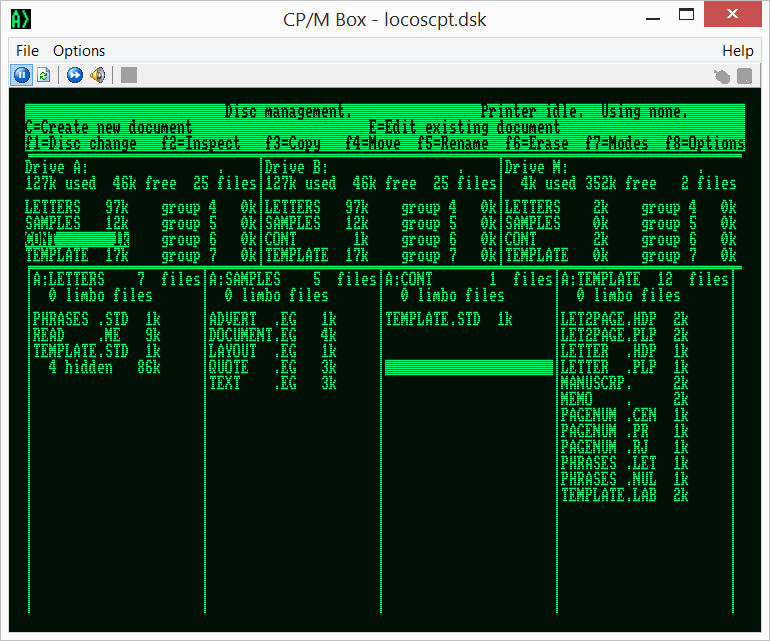Click the 'Printer idle.' status text

[x=532, y=111]
